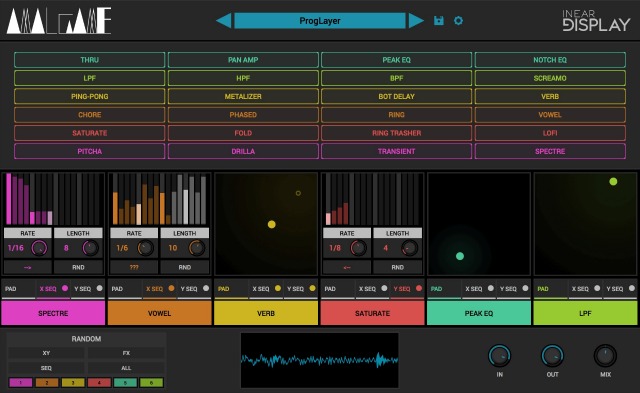Open PAD tab on PEAK EQ slot
640x393 pixels.
[444, 289]
